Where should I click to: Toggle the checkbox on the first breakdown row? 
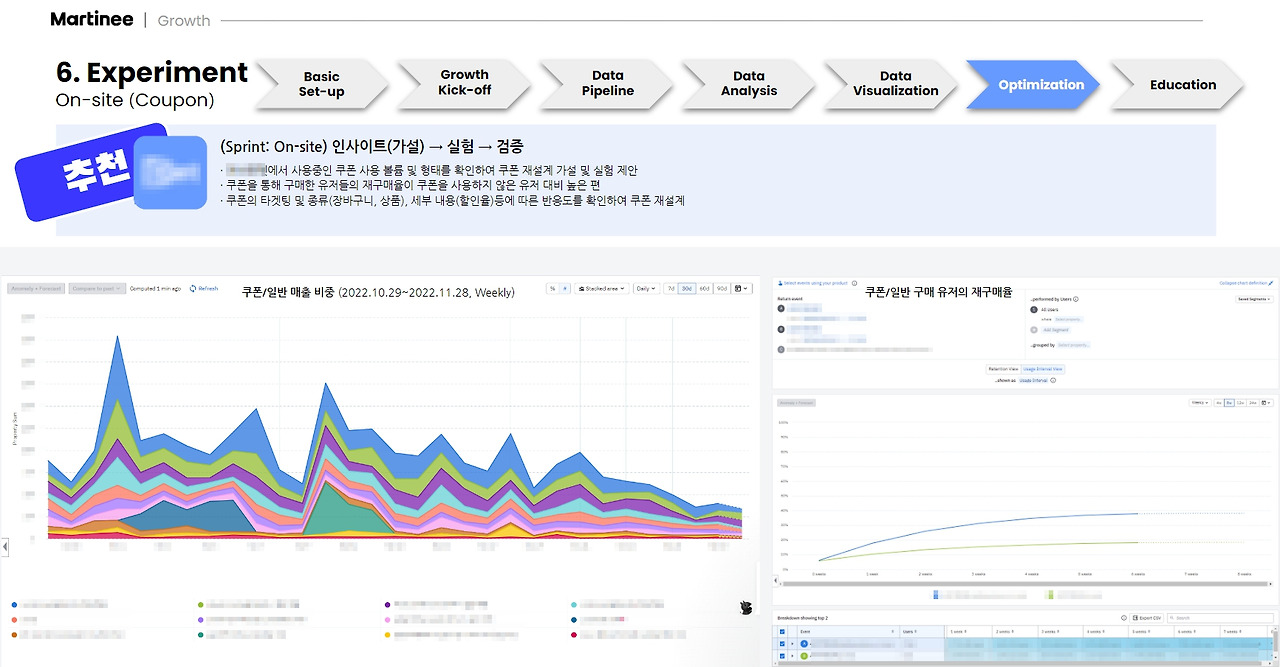tap(783, 644)
